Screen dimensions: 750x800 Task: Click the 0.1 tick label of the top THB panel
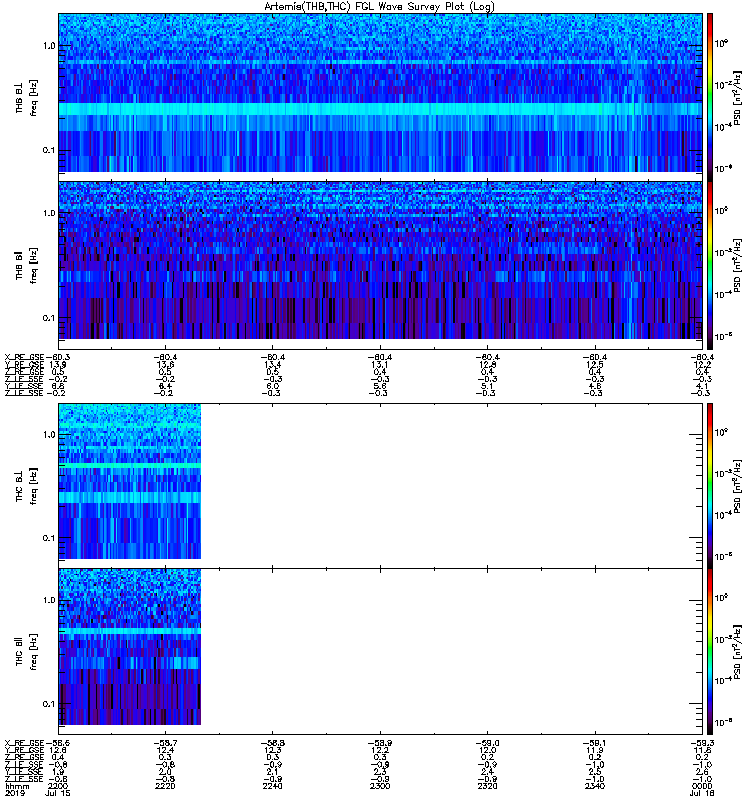coord(49,150)
